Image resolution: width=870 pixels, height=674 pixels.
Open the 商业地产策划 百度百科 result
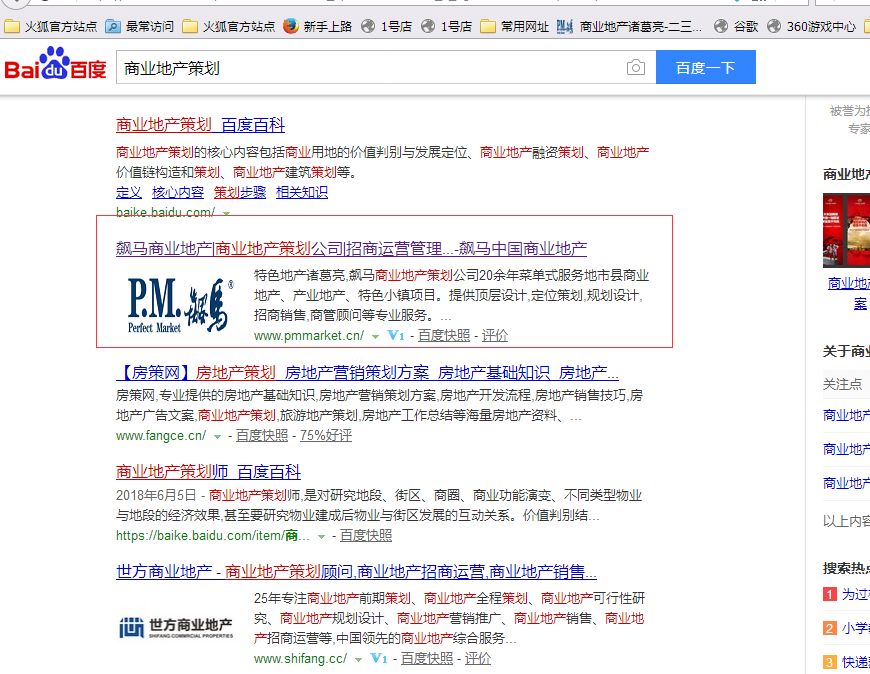[201, 123]
